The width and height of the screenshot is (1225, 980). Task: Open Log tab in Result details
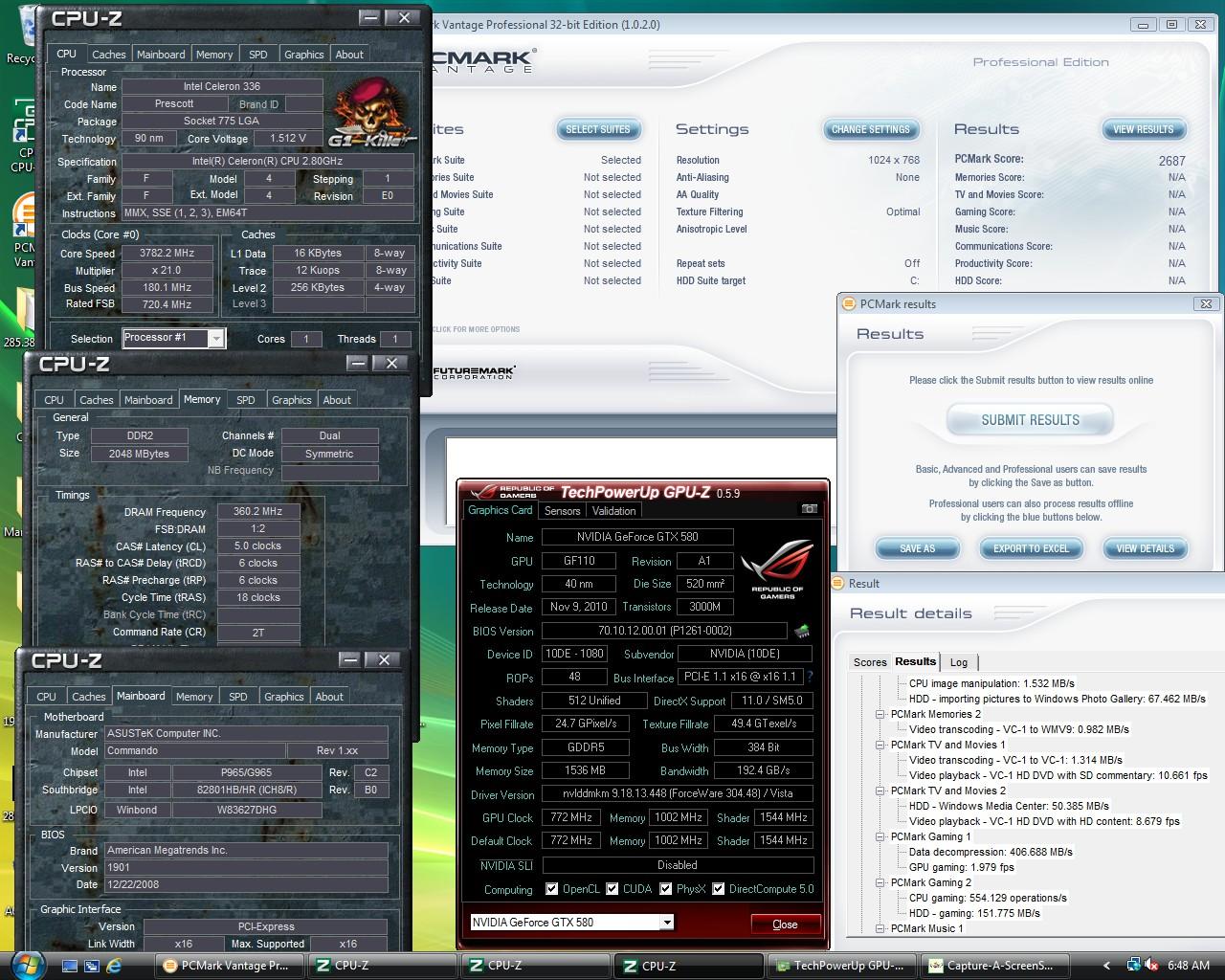tap(959, 662)
